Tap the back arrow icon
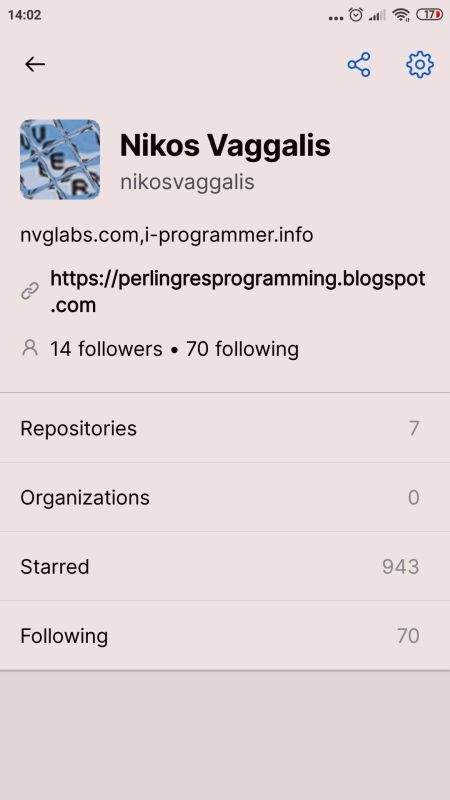450x800 pixels. tap(35, 64)
